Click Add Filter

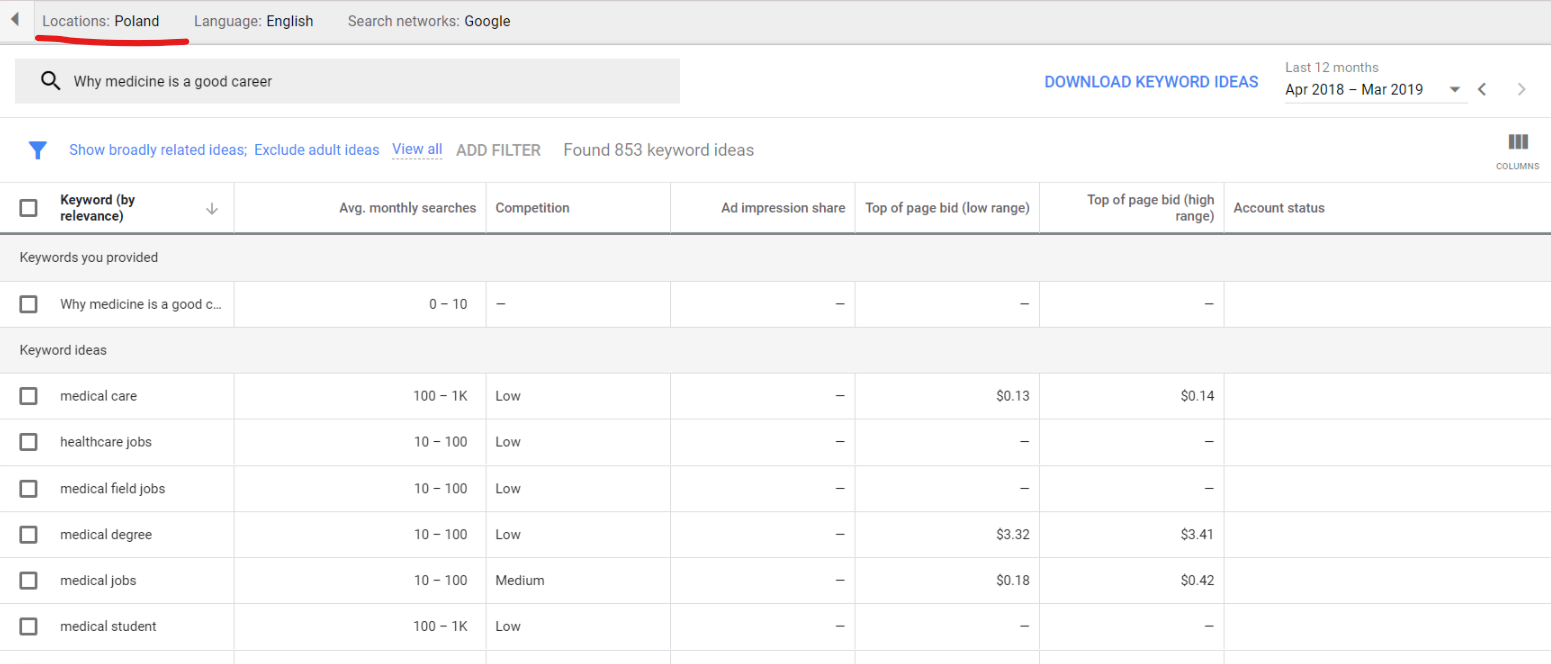pyautogui.click(x=498, y=150)
